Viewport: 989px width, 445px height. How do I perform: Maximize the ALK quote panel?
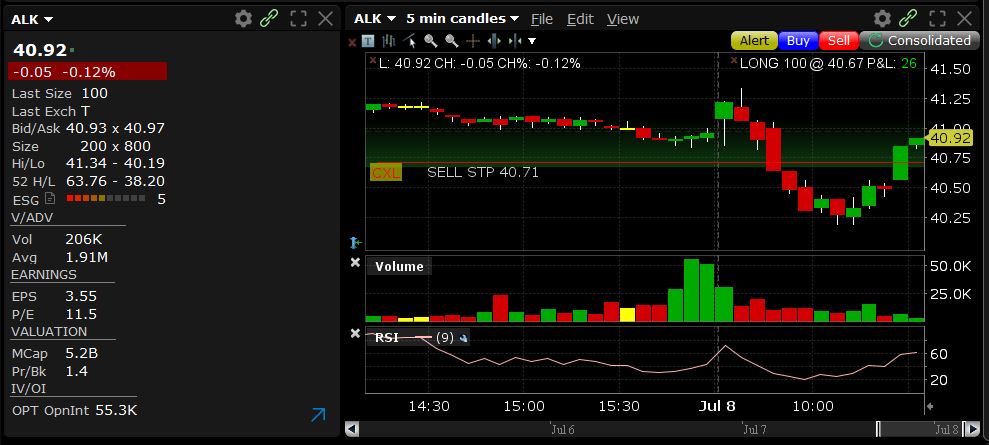pyautogui.click(x=298, y=19)
